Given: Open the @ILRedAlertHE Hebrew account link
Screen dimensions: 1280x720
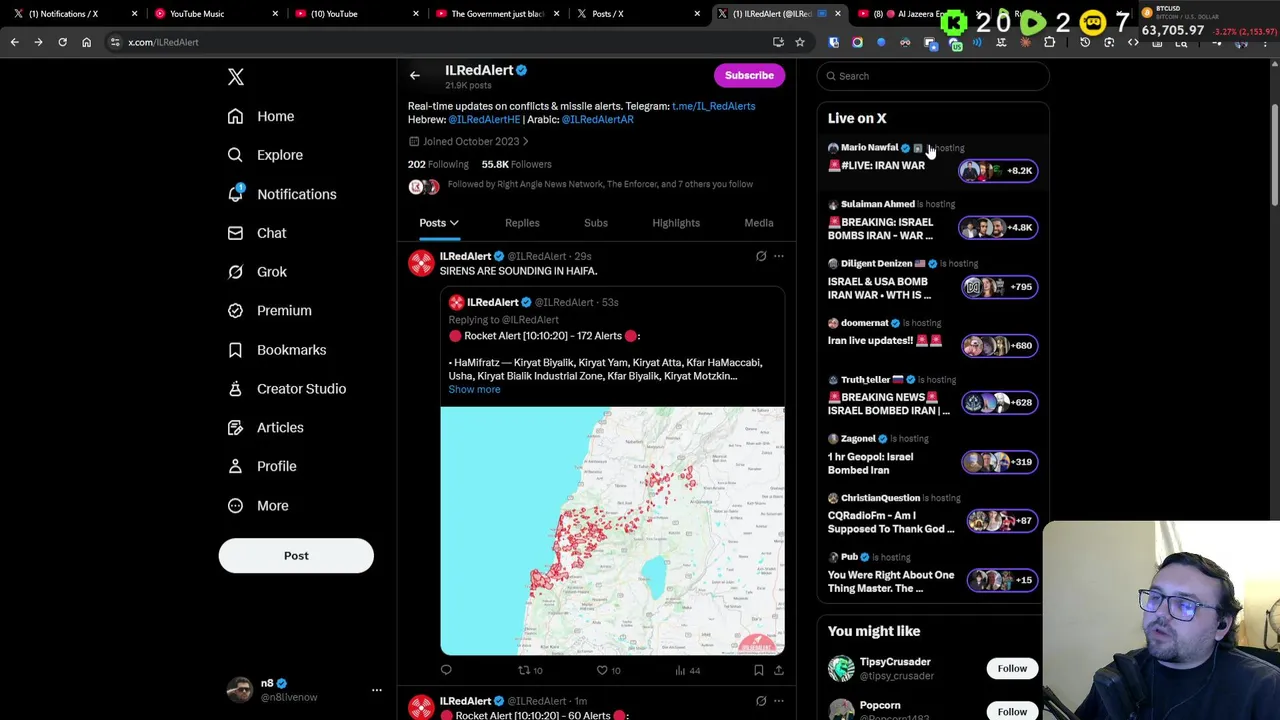Looking at the screenshot, I should pos(484,119).
